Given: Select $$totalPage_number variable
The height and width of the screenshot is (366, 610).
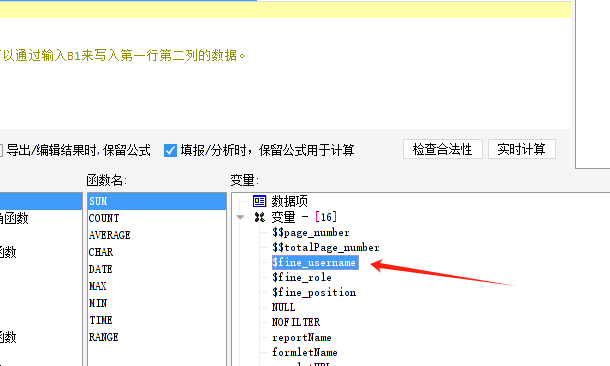Looking at the screenshot, I should pos(326,247).
